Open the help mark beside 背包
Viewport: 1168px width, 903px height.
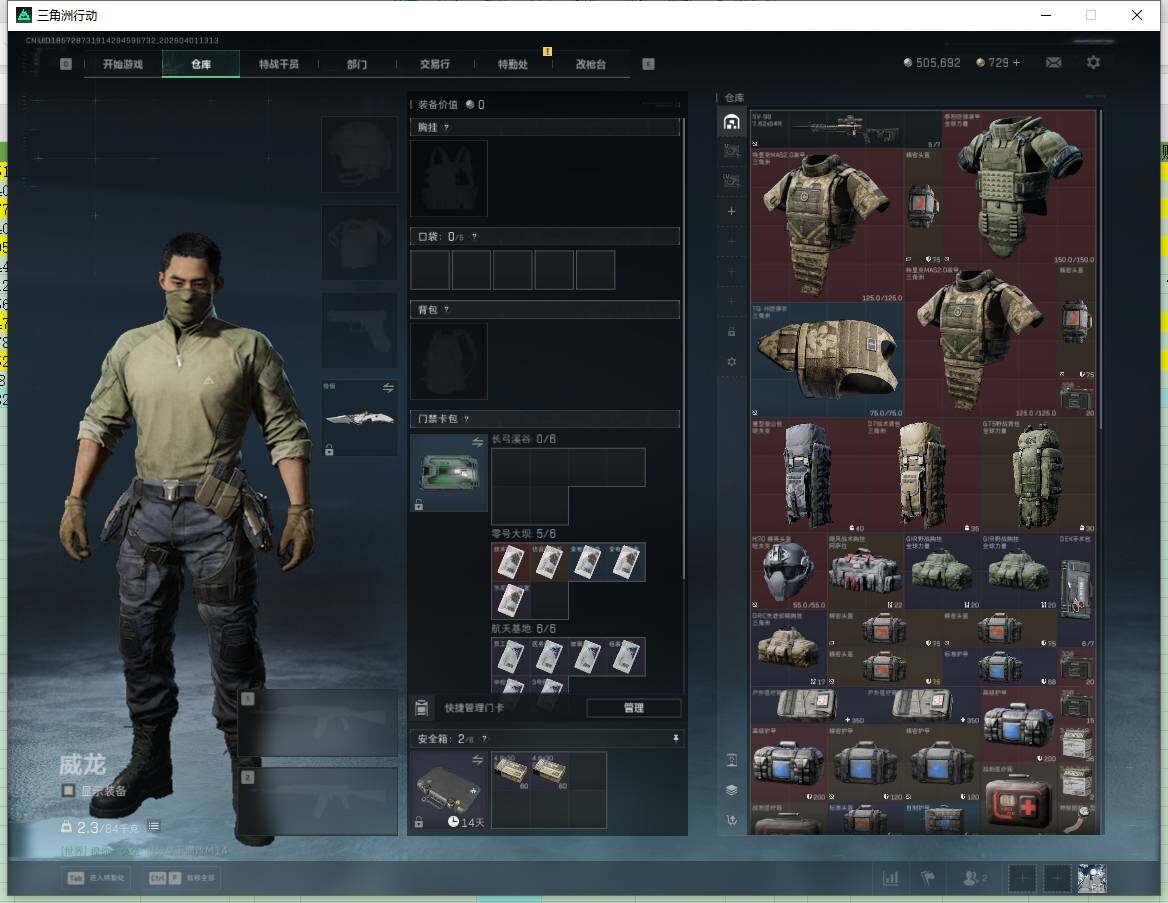coord(446,309)
